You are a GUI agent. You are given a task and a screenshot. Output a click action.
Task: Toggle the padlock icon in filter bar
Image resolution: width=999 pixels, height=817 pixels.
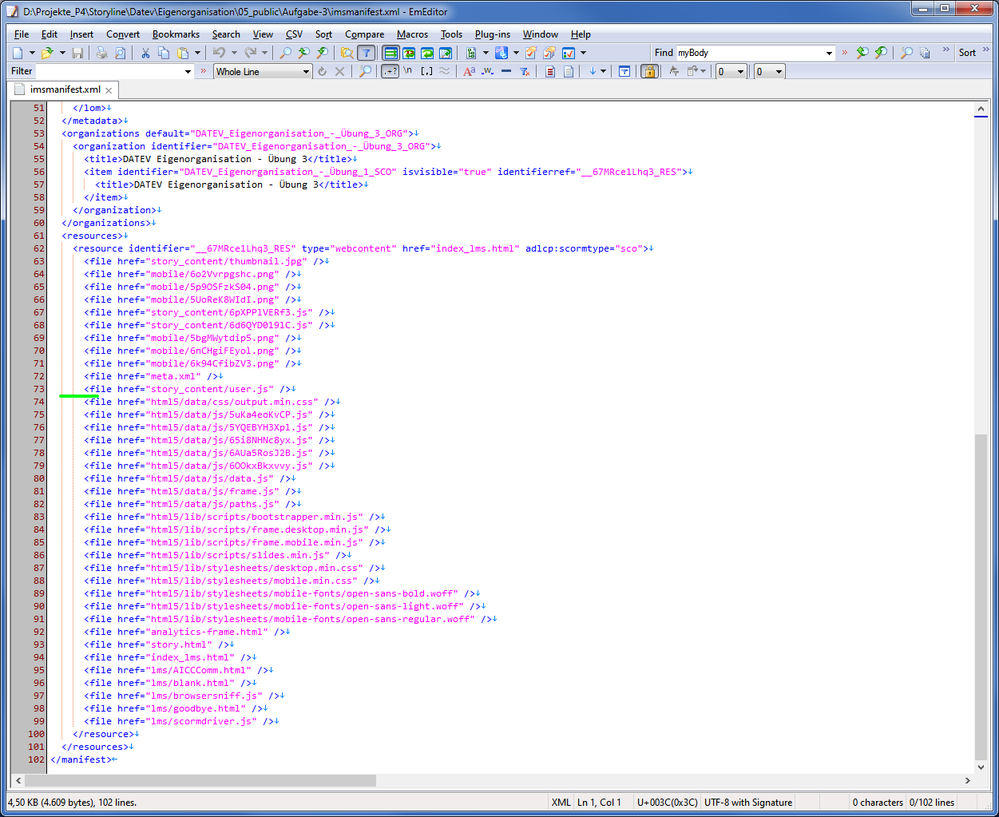[649, 72]
